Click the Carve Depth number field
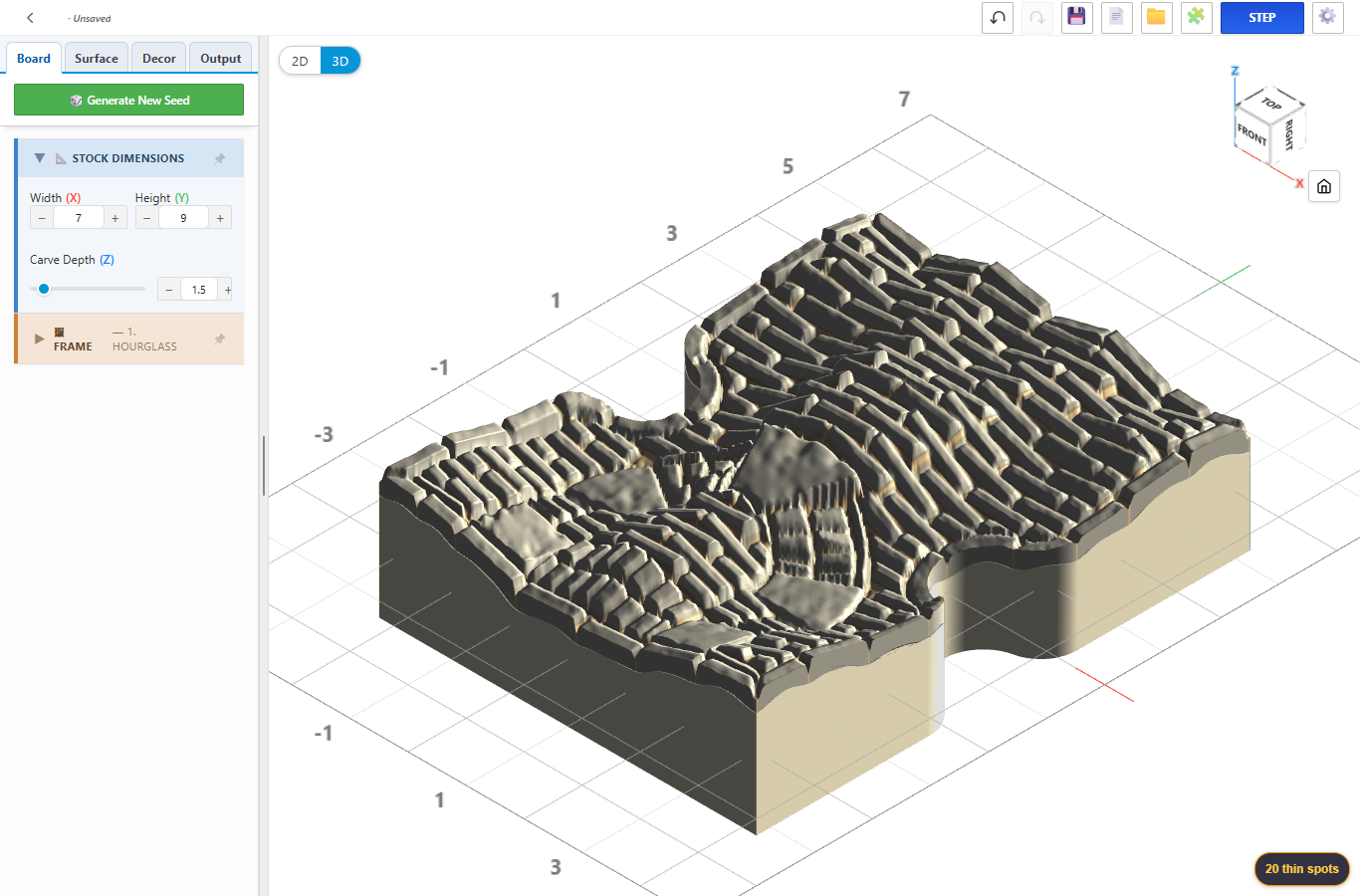Image resolution: width=1360 pixels, height=896 pixels. tap(199, 290)
